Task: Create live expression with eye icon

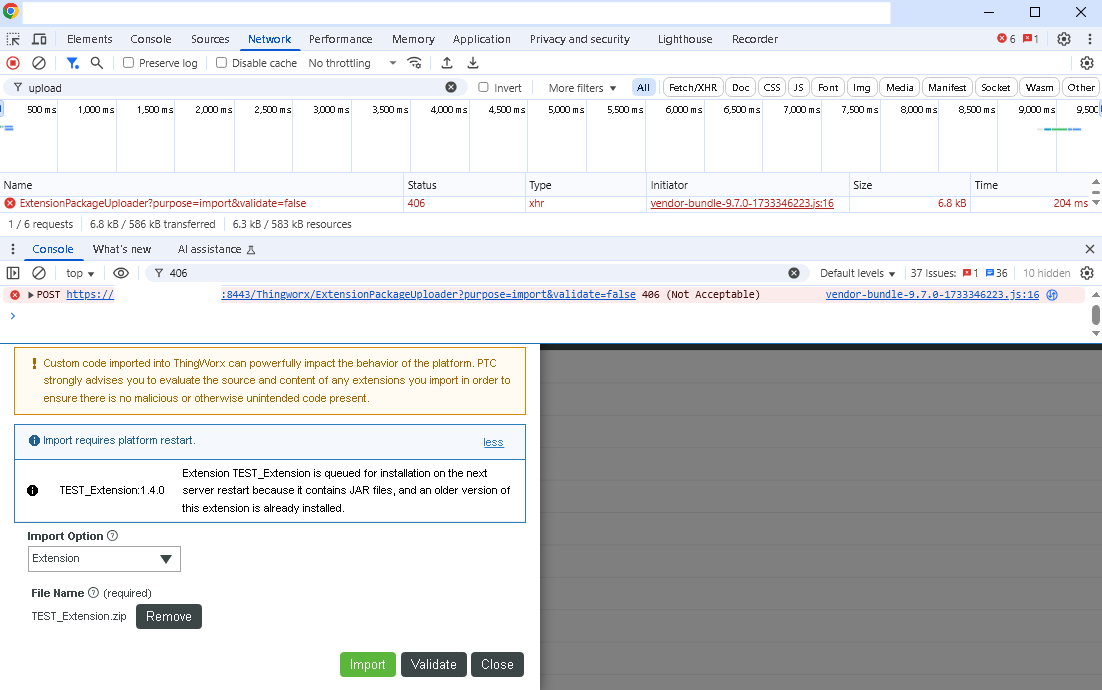Action: click(121, 273)
